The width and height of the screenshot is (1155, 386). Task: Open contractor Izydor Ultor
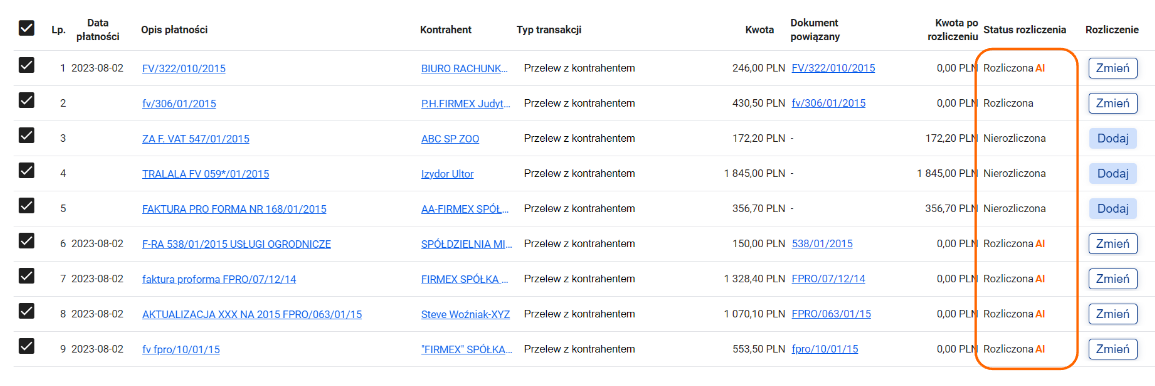(447, 174)
